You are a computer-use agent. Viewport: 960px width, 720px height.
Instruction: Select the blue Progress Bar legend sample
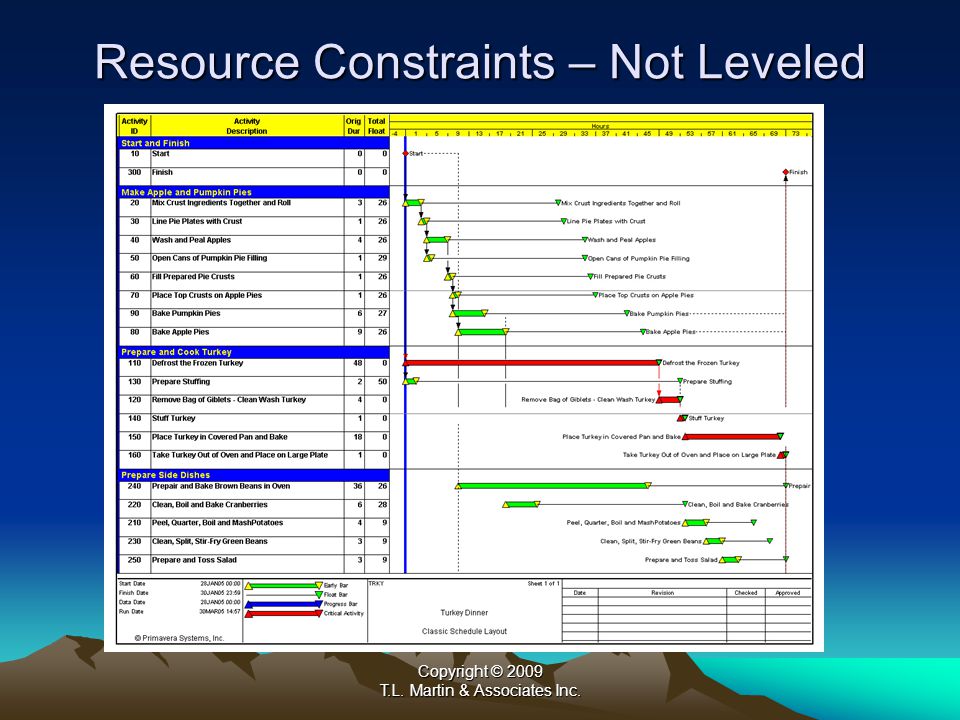point(283,604)
